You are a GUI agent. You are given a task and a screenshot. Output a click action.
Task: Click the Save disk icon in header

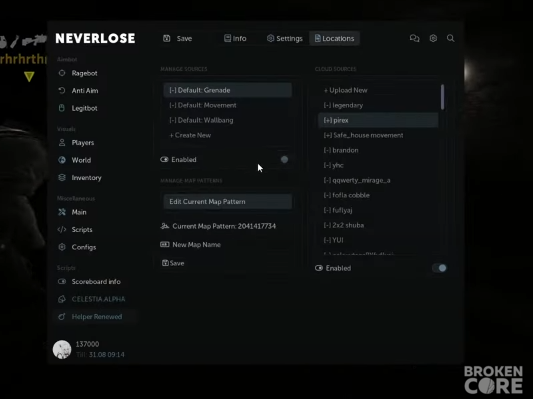coord(167,38)
